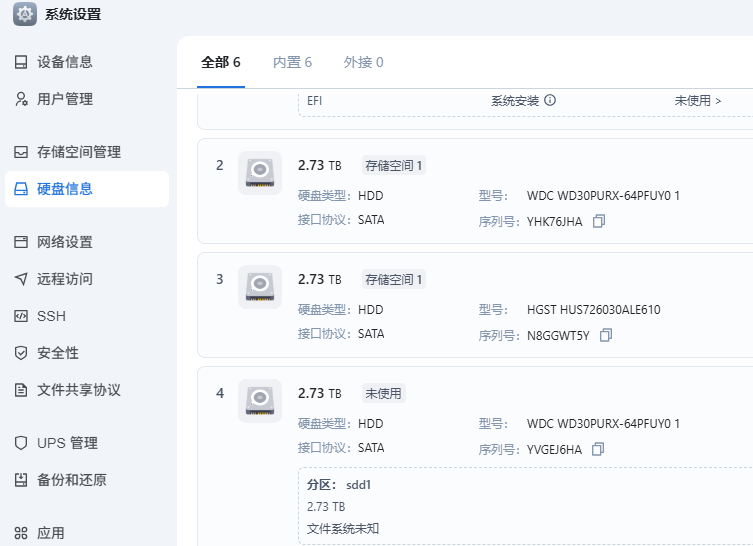The image size is (753, 546).
Task: Open 安全性 settings label
Action: pos(58,353)
